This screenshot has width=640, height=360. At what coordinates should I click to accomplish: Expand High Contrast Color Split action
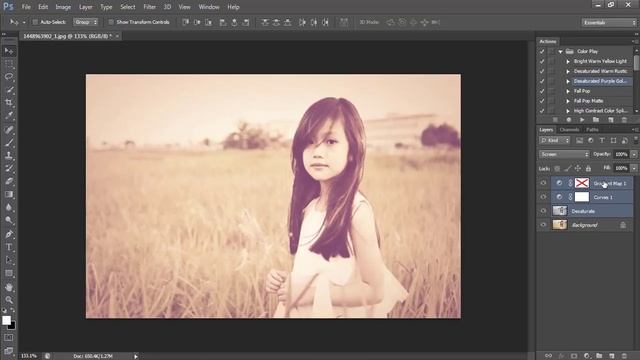tap(568, 111)
